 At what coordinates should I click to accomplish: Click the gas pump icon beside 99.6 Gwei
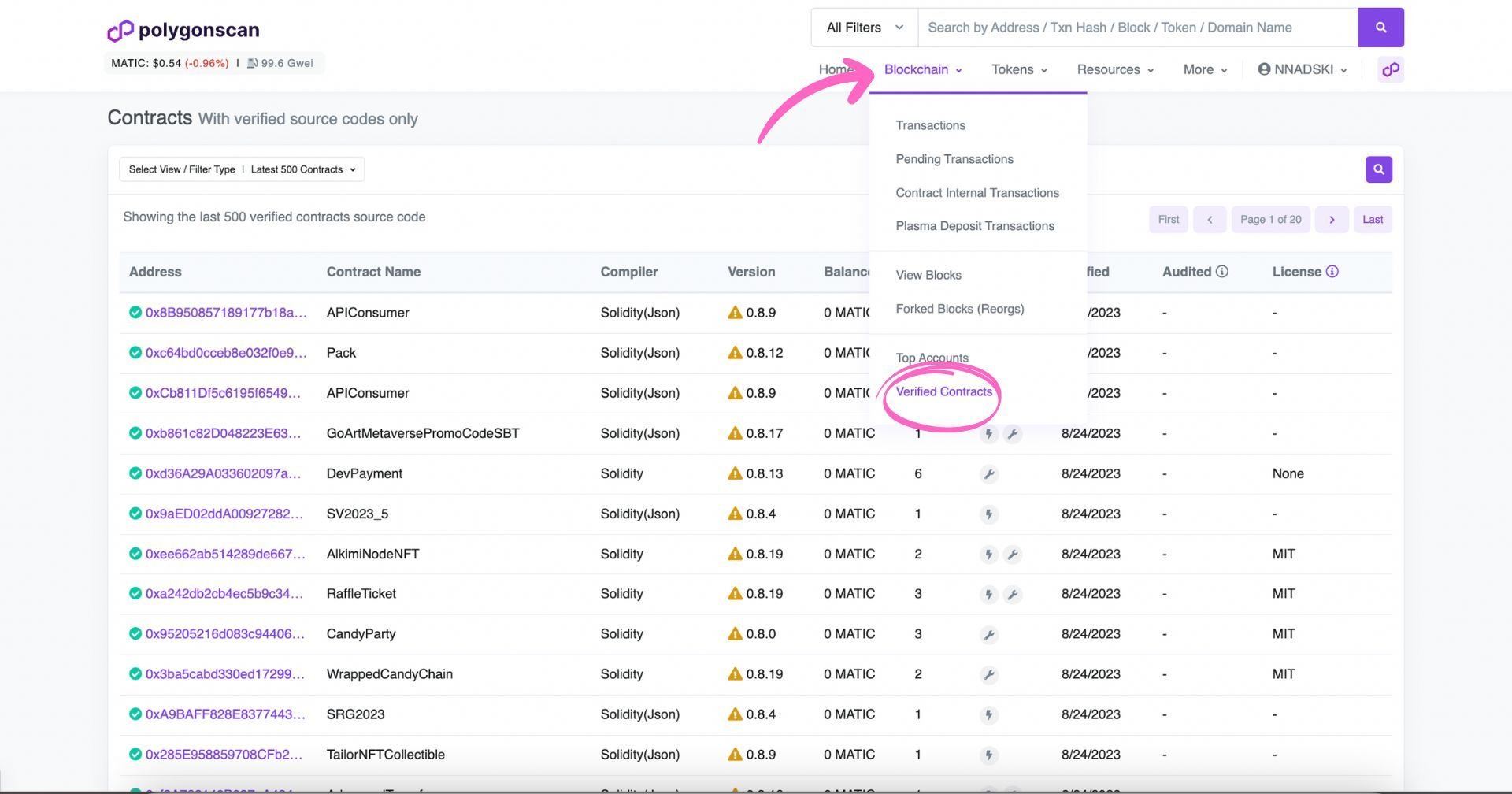pyautogui.click(x=252, y=63)
